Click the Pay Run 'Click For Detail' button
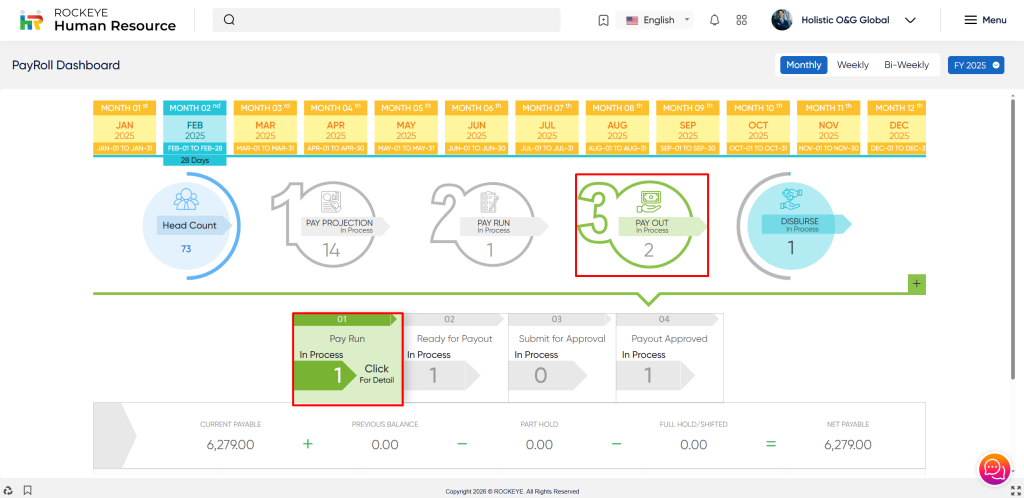The height and width of the screenshot is (498, 1024). pyautogui.click(x=375, y=374)
